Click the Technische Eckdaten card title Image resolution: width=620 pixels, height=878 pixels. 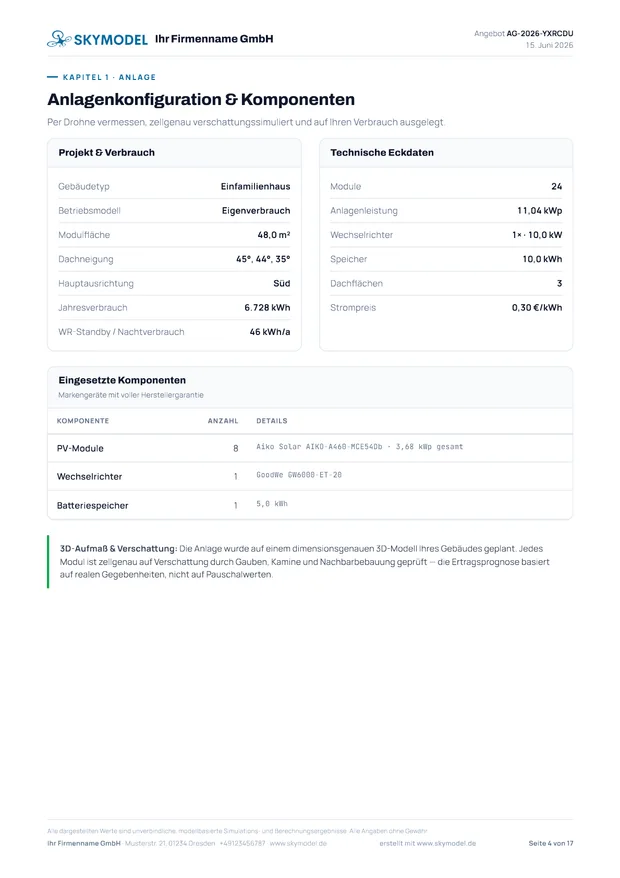382,152
